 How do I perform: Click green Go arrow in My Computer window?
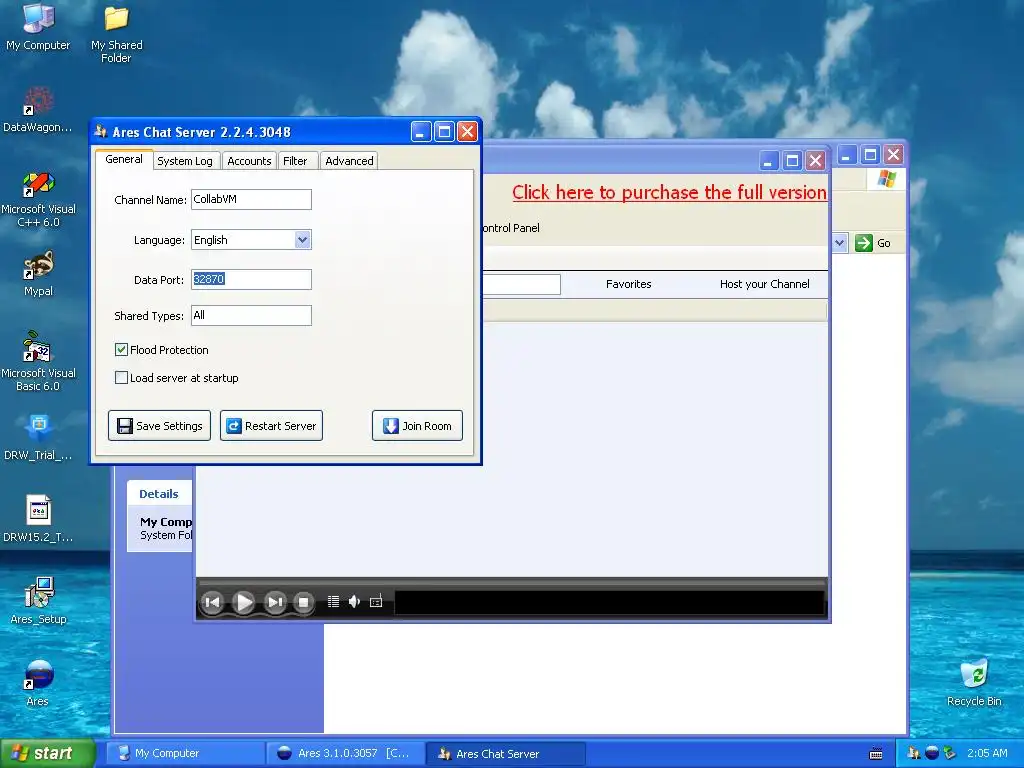coord(863,243)
